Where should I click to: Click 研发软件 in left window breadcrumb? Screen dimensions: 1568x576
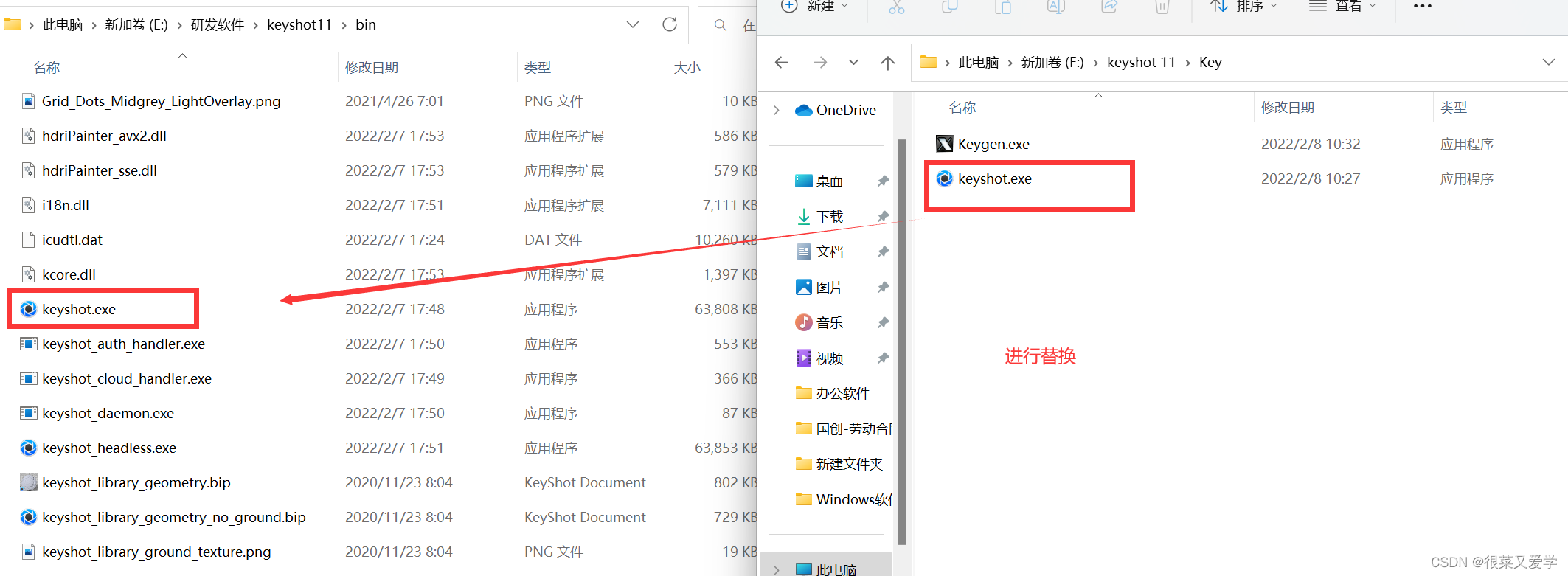218,25
